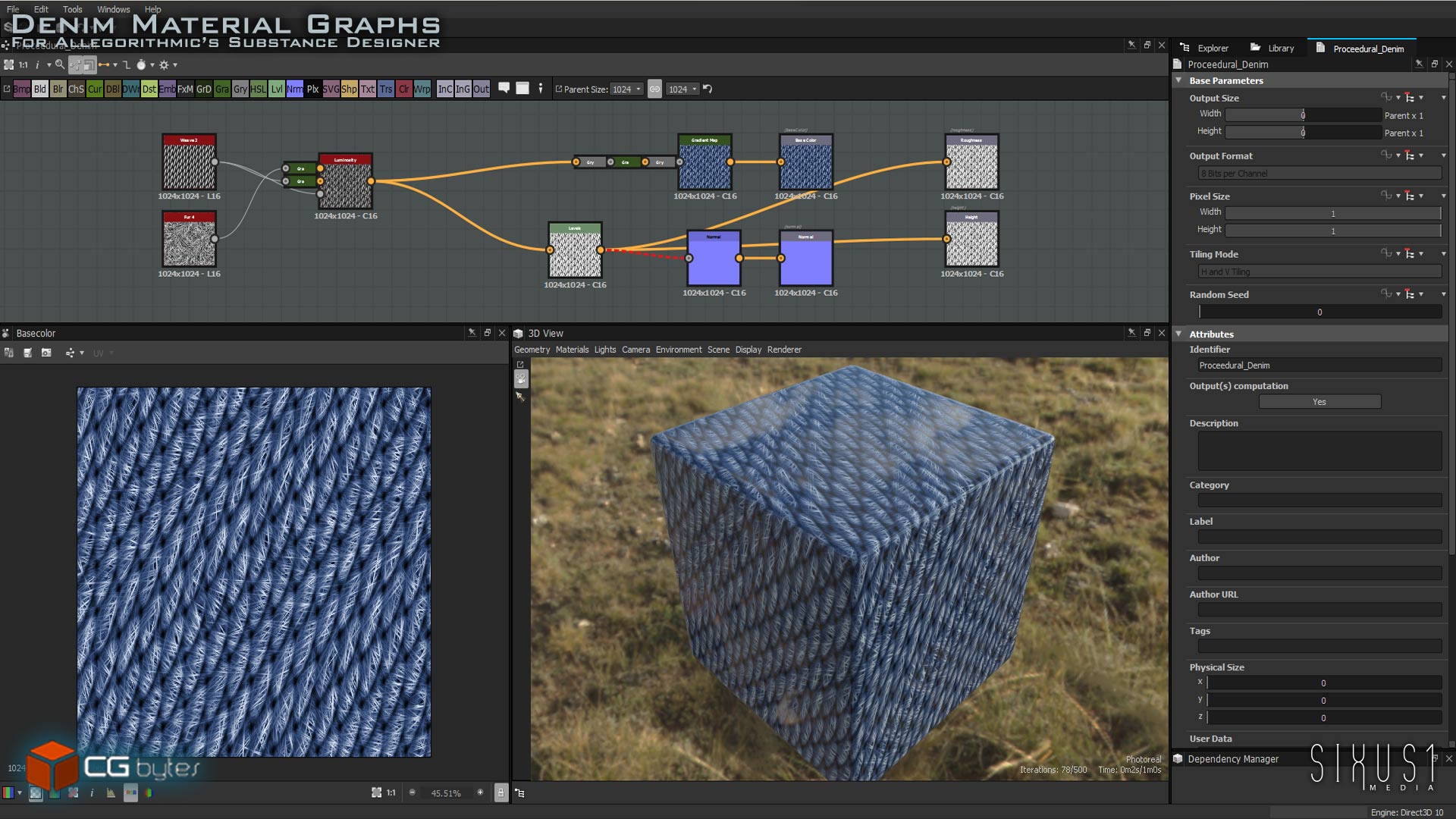
Task: Click the Identifier input field
Action: click(x=1319, y=366)
